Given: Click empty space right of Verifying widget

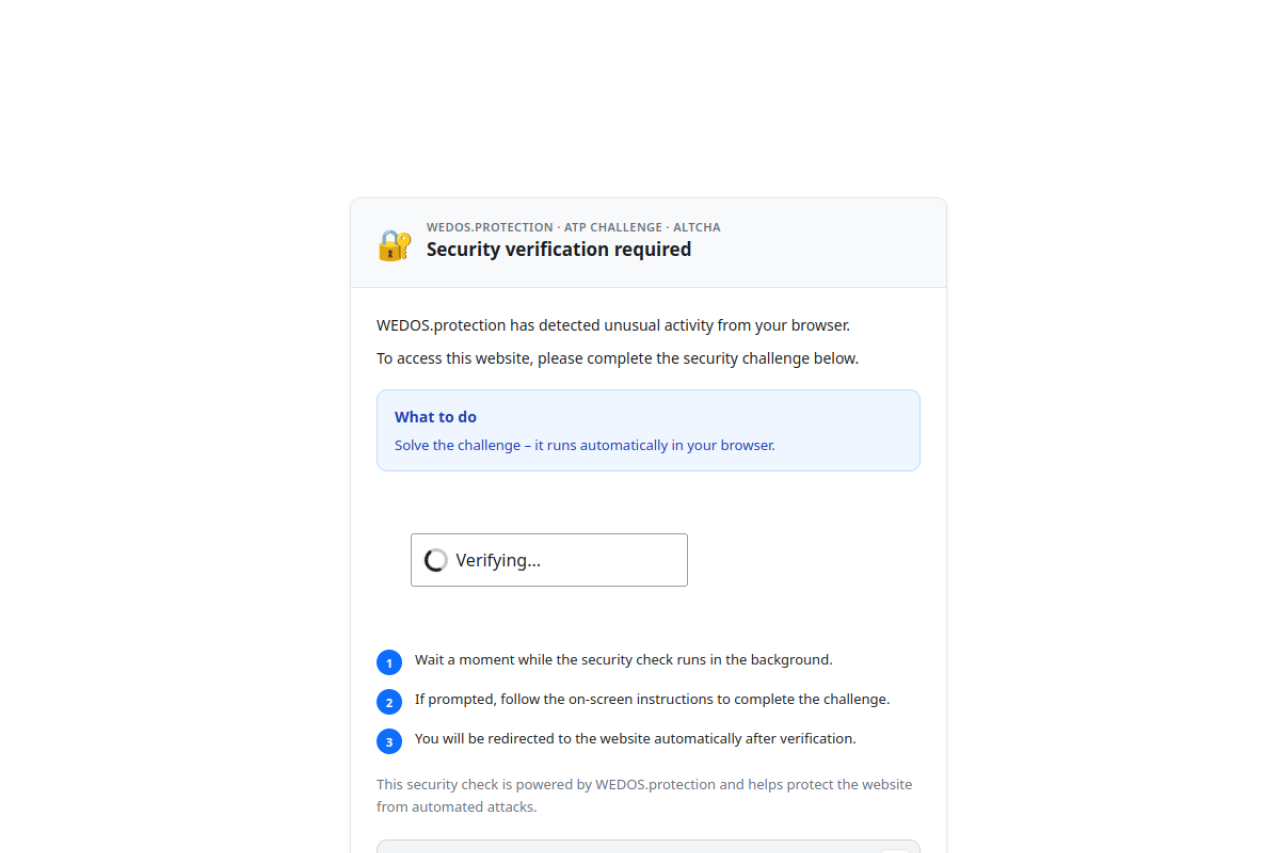Looking at the screenshot, I should point(800,560).
